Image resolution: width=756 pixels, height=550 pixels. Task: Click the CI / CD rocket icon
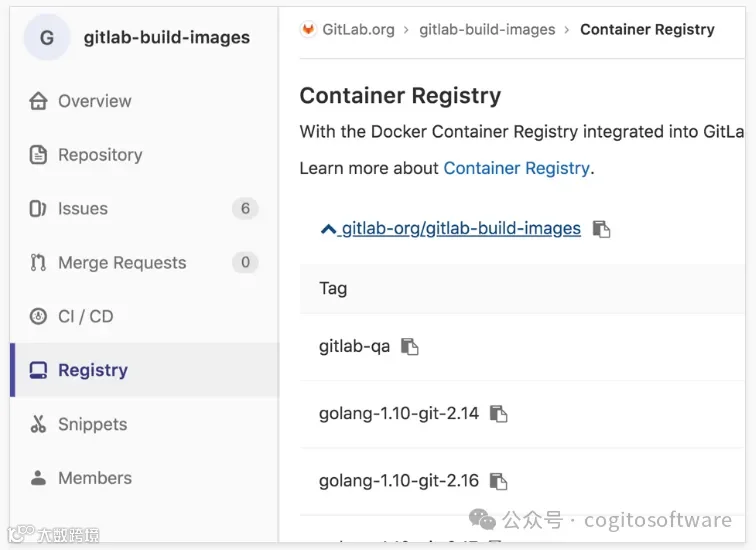tap(38, 316)
